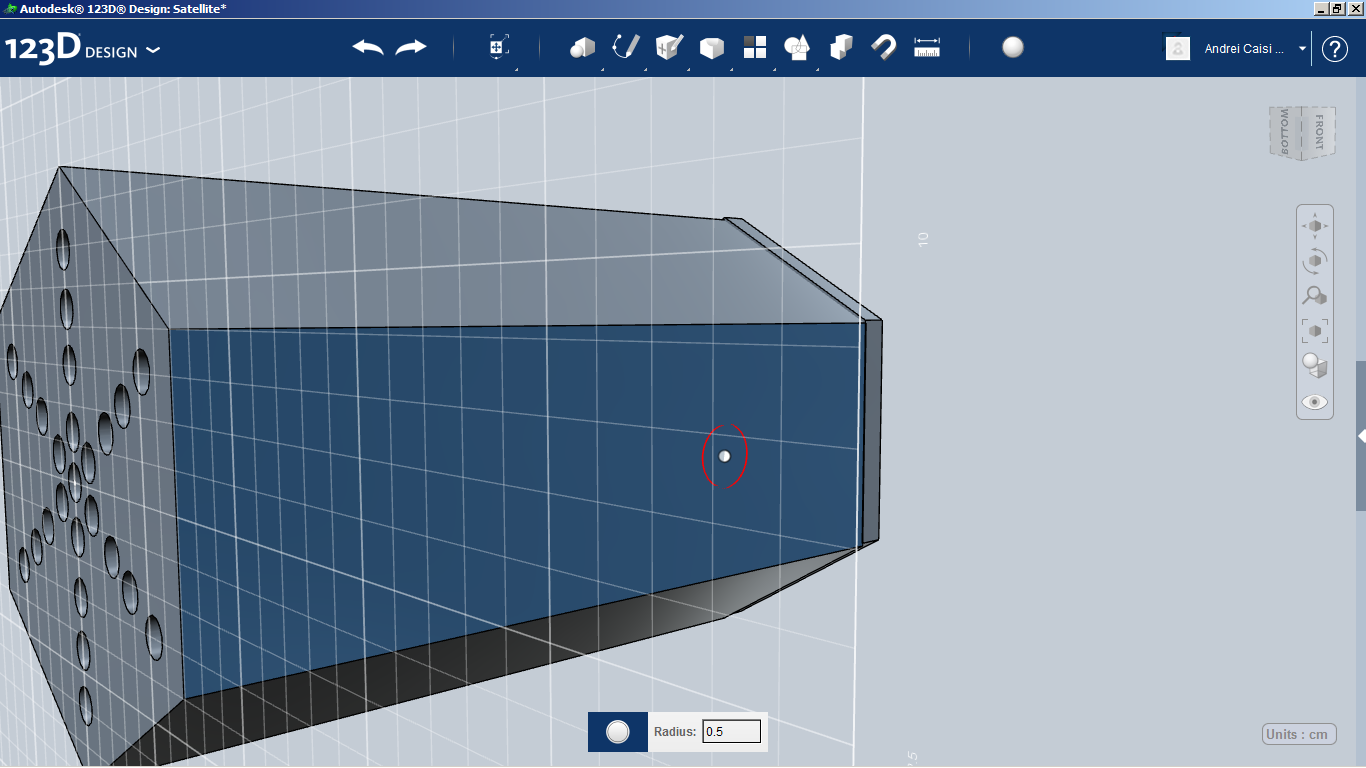
Task: Select the Transform tool
Action: tap(498, 47)
